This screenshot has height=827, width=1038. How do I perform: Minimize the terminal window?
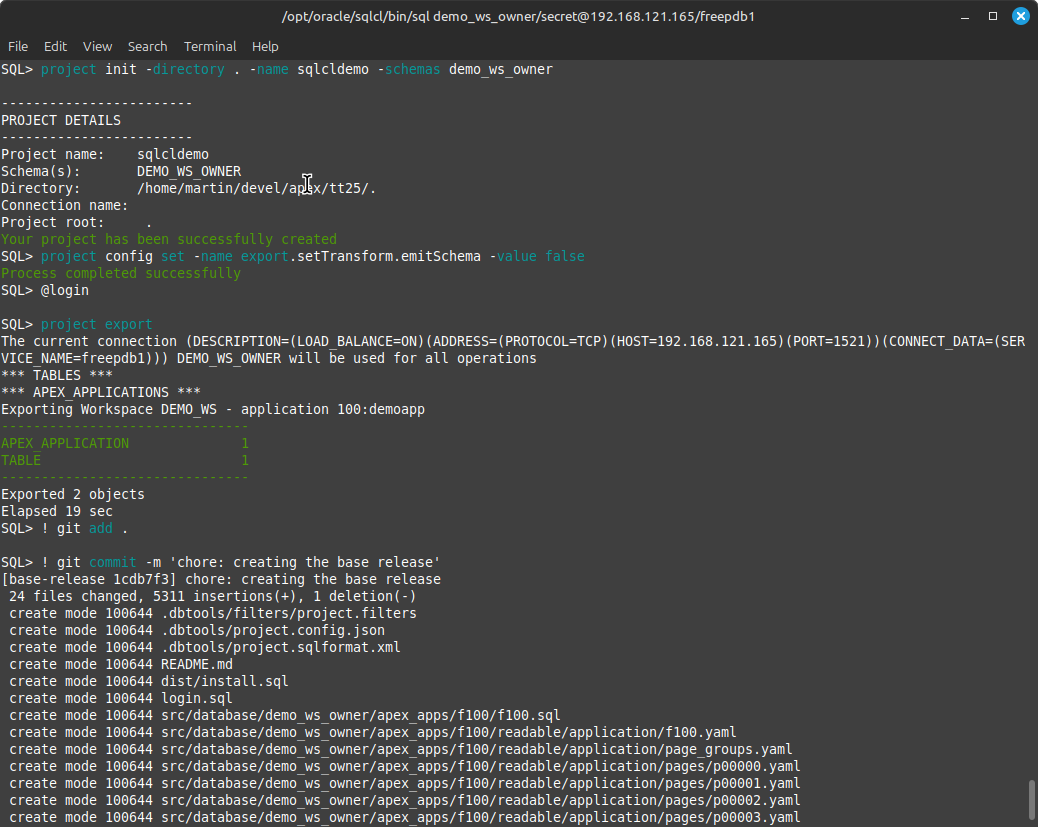(x=965, y=17)
